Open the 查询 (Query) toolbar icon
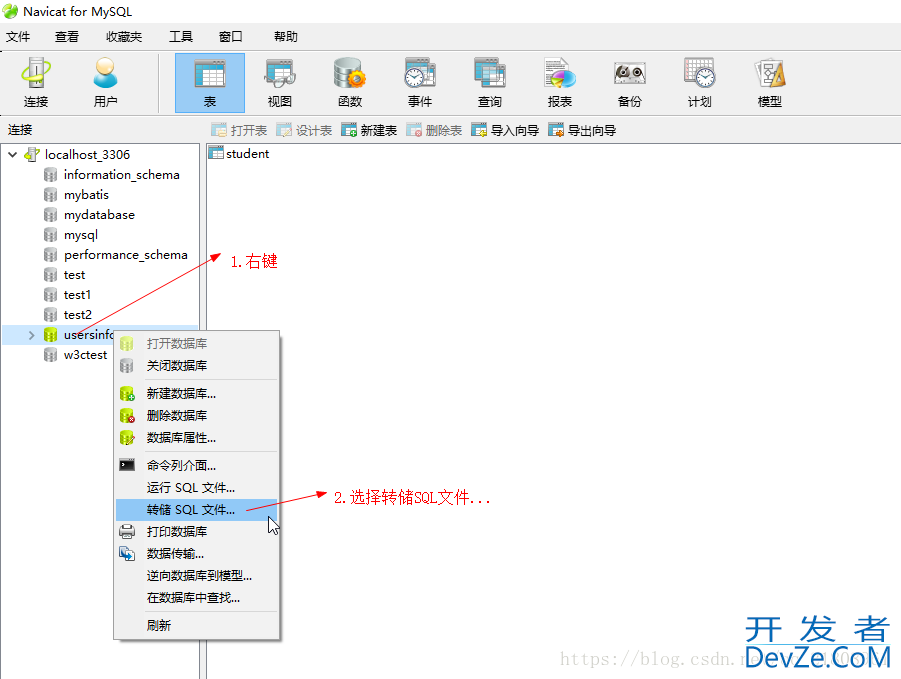901x679 pixels. pos(489,82)
